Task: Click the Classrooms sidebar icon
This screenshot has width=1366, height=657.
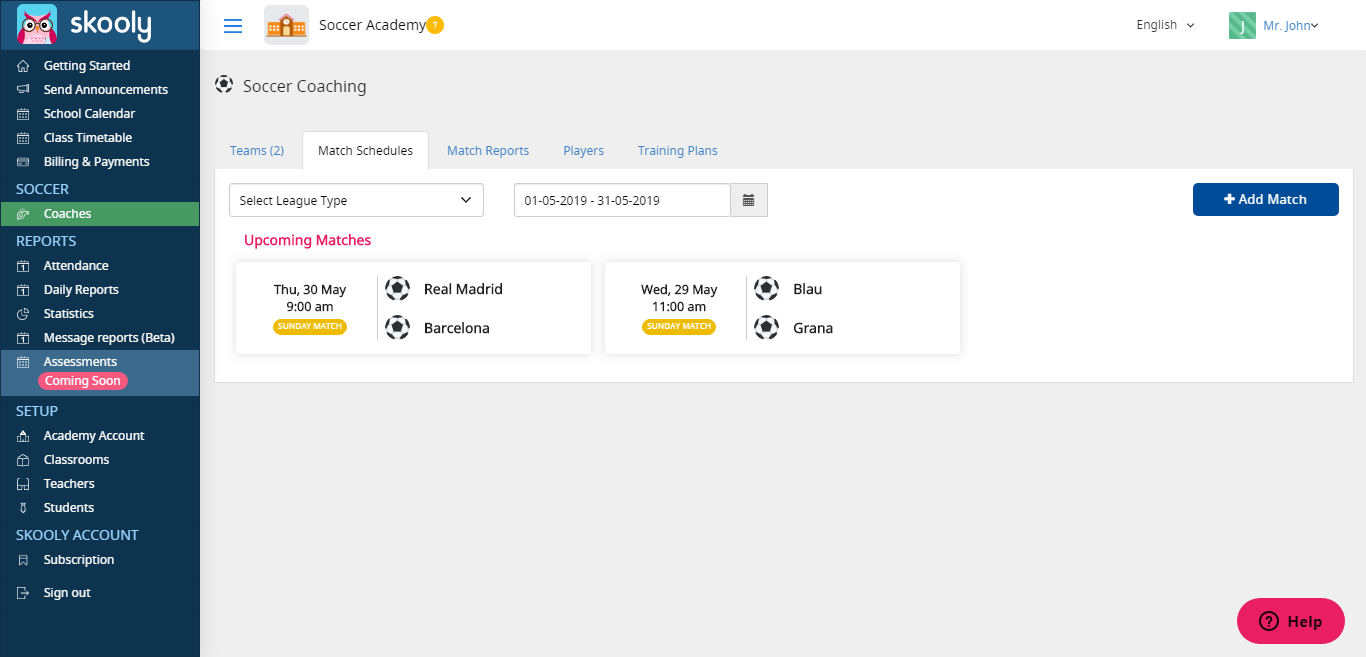Action: point(23,460)
